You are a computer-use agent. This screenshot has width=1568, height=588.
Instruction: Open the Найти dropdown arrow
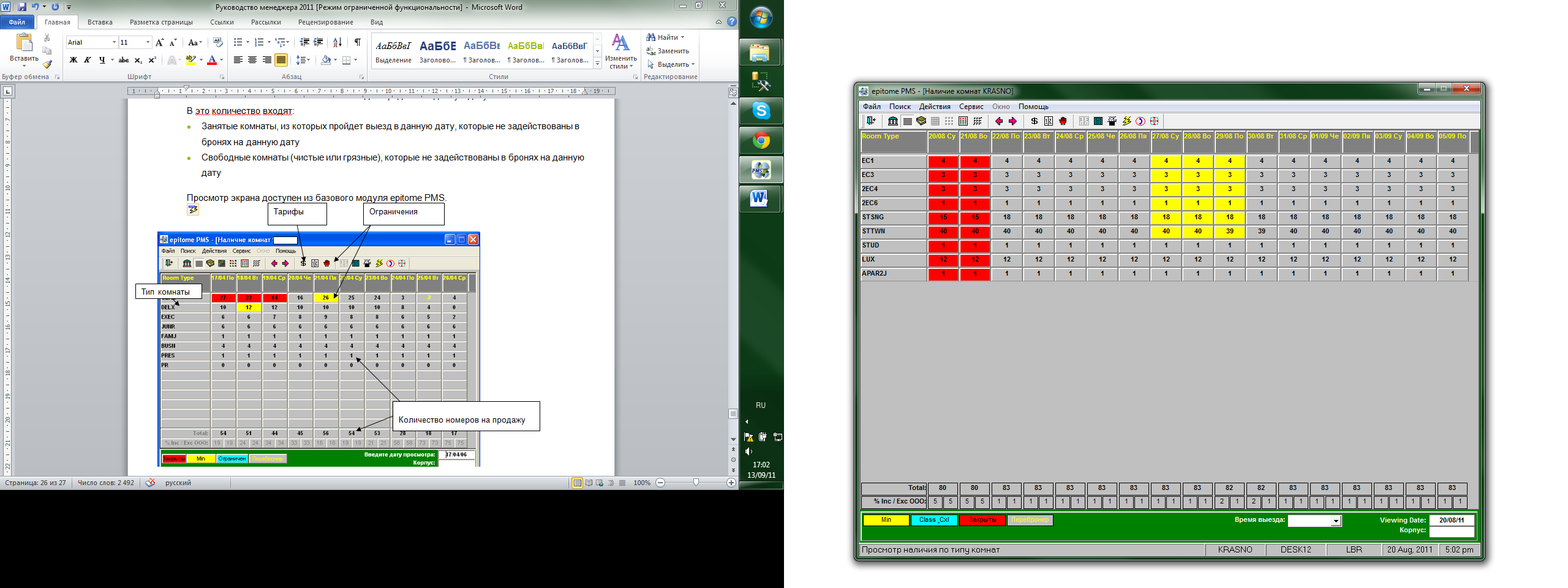pos(682,37)
